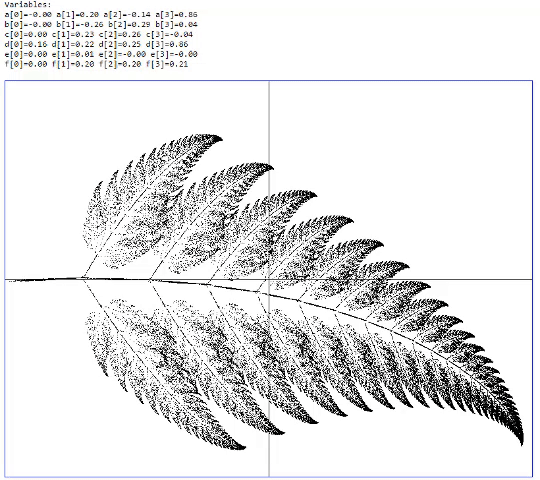Viewport: 540px width, 480px height.
Task: Select the f[0] variable entry
Action: (26, 64)
